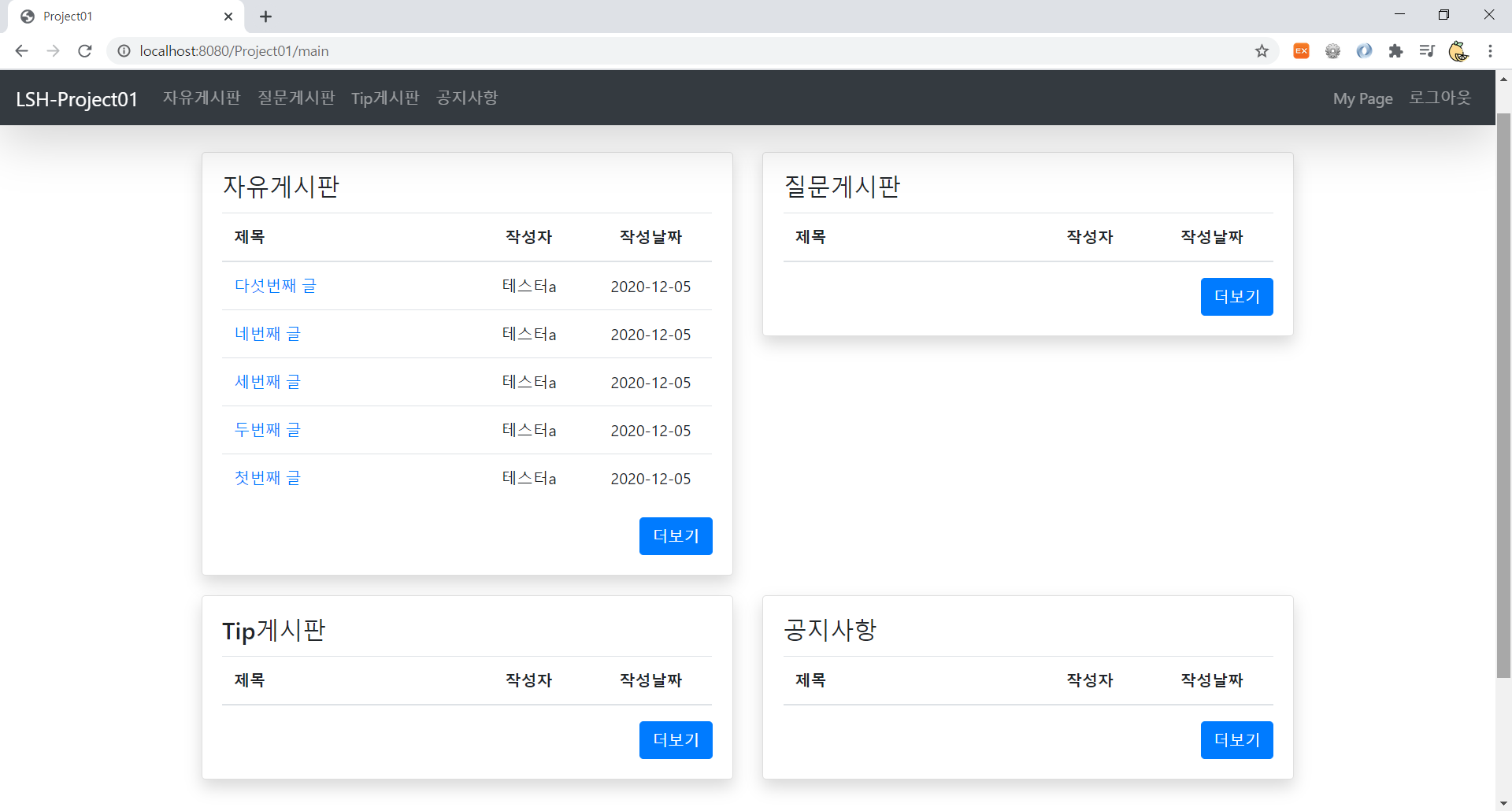
Task: Open the post 다섯번째 글
Action: pyautogui.click(x=275, y=286)
